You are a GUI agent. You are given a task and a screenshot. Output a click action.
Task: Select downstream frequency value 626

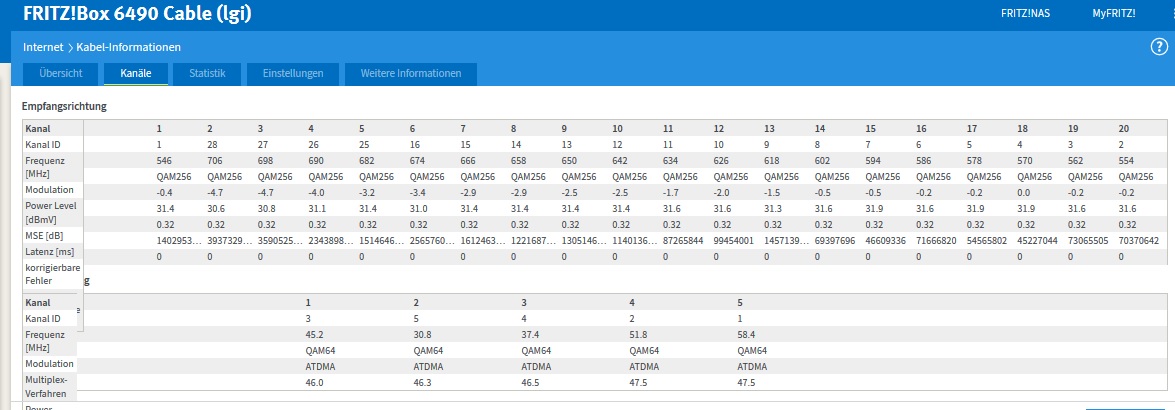point(722,160)
